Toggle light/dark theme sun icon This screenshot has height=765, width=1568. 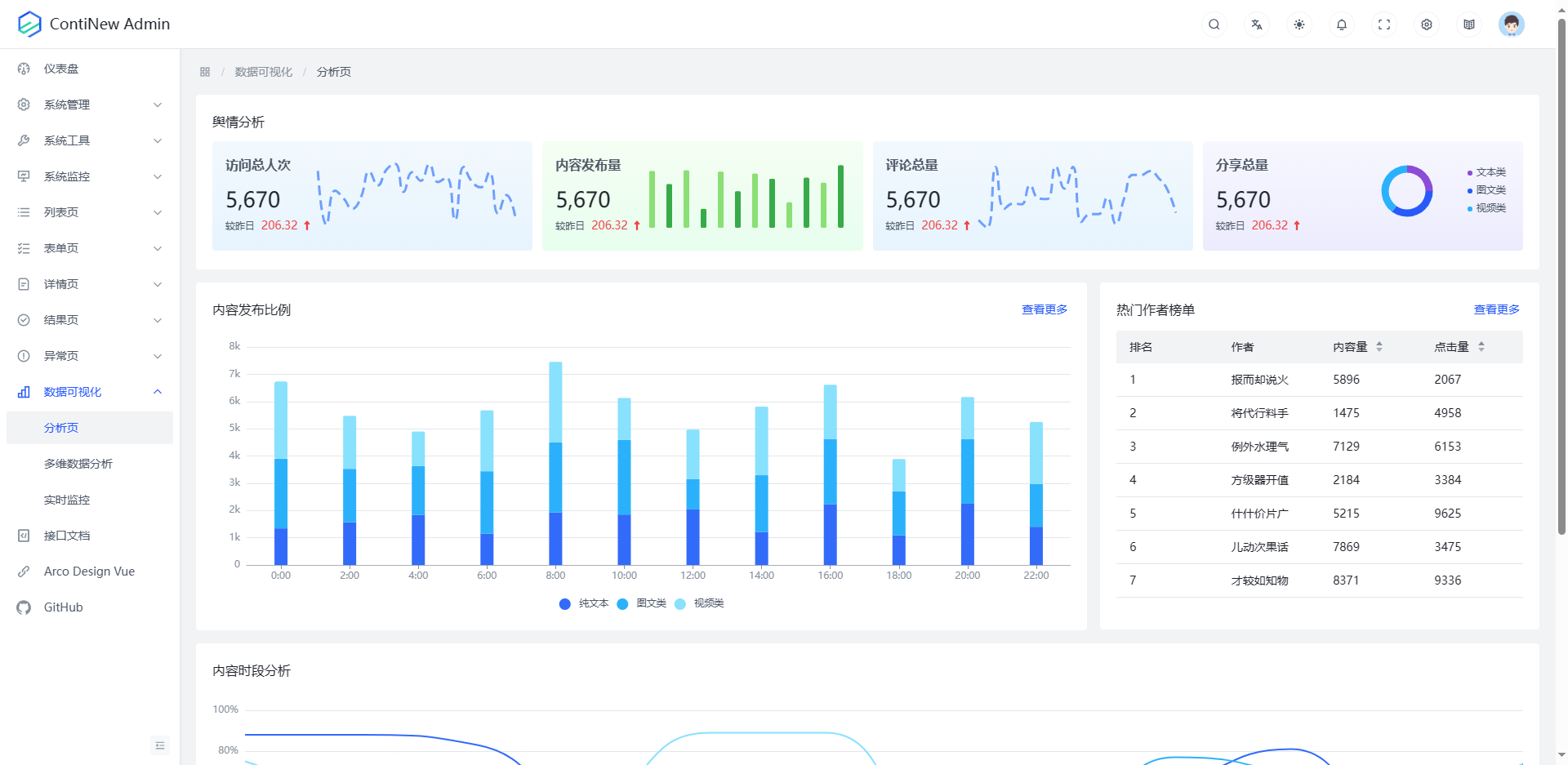click(1299, 24)
